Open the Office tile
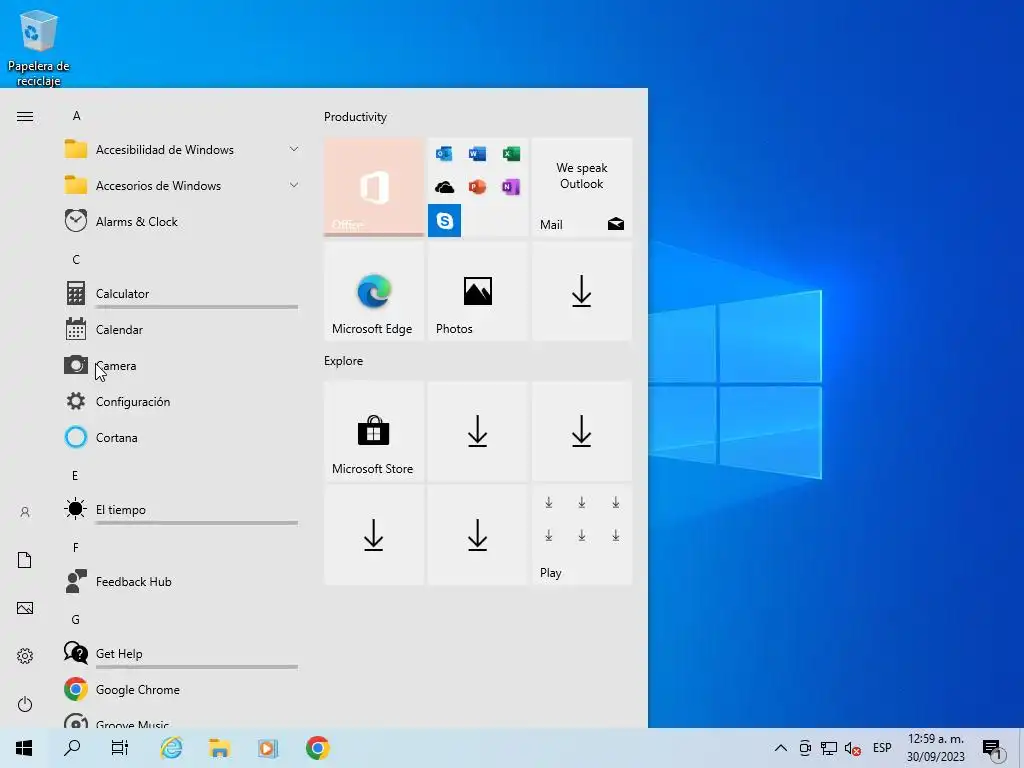The width and height of the screenshot is (1024, 768). (374, 187)
